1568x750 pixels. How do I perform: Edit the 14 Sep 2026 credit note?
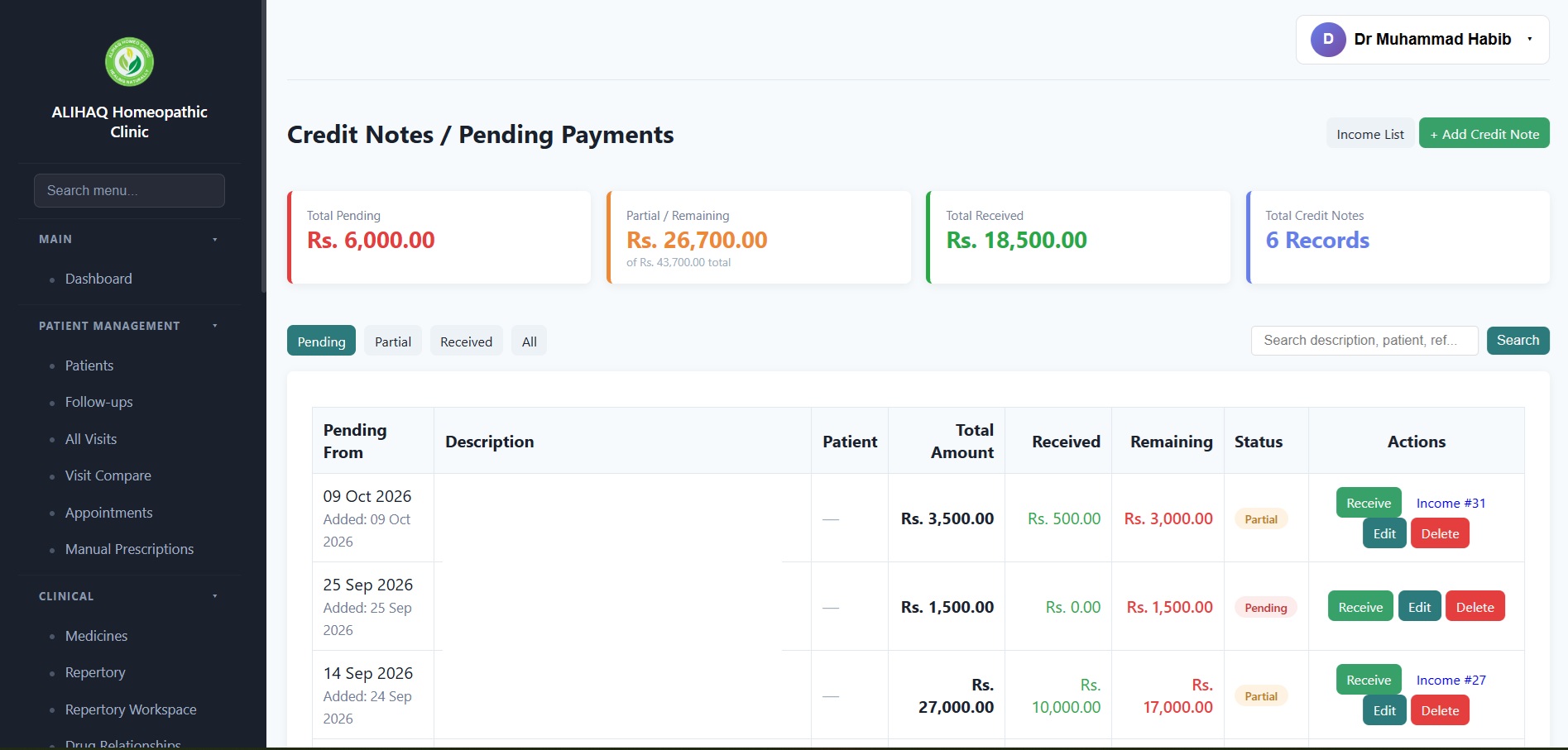coord(1384,710)
